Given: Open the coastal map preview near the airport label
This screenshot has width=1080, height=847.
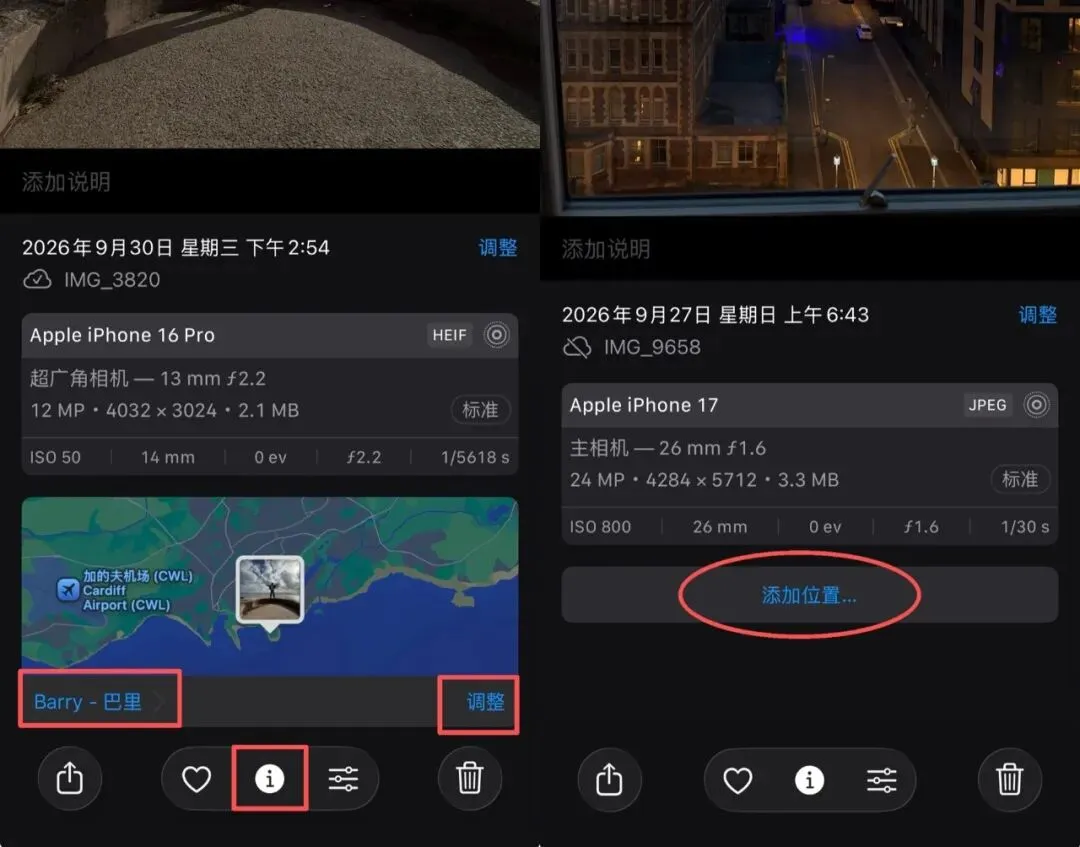Looking at the screenshot, I should coord(269,586).
